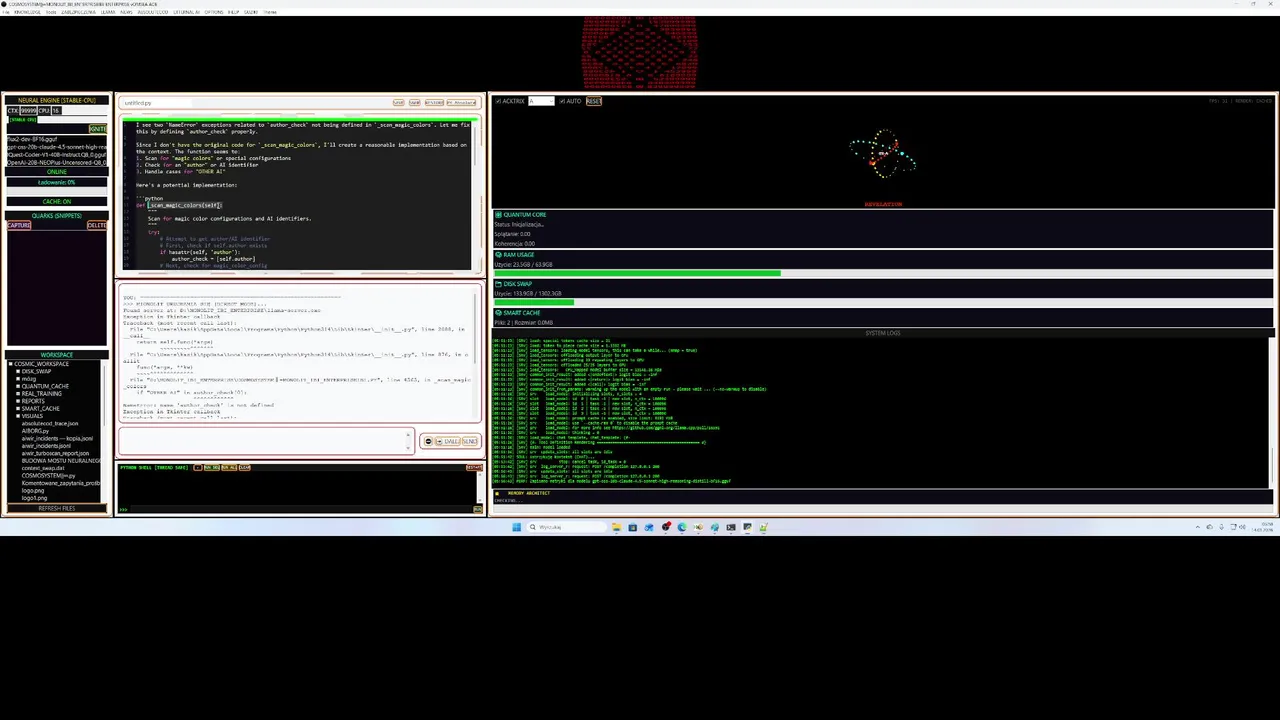Open absolutecod_trace.json file
Image resolution: width=1280 pixels, height=720 pixels.
pos(50,424)
